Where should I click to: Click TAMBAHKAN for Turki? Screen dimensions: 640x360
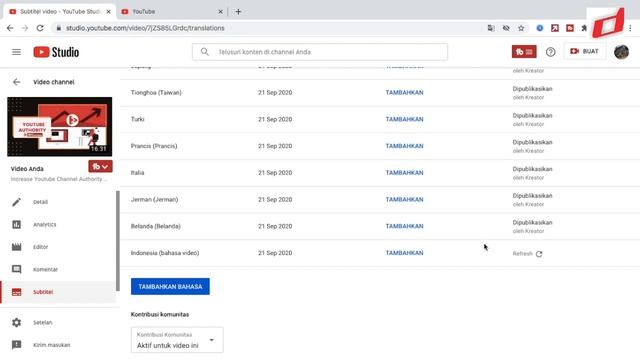pyautogui.click(x=404, y=119)
